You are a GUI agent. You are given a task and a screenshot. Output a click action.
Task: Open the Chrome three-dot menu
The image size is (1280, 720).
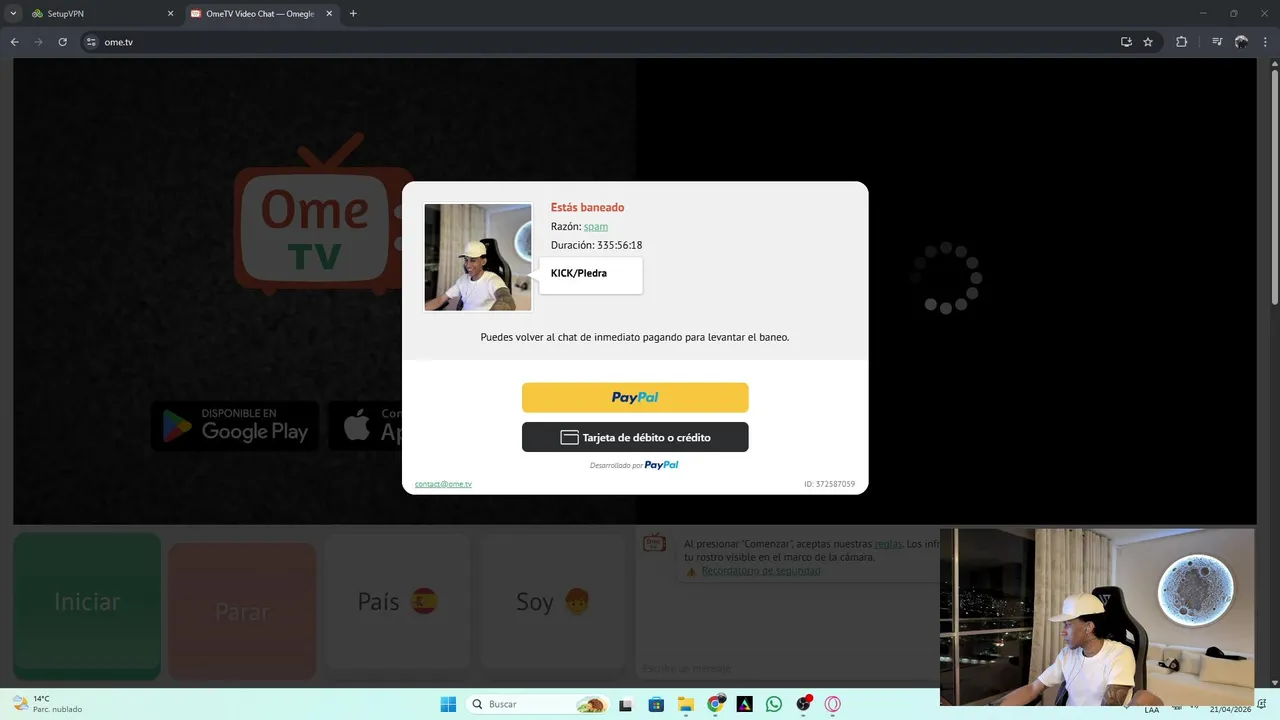coord(1265,42)
